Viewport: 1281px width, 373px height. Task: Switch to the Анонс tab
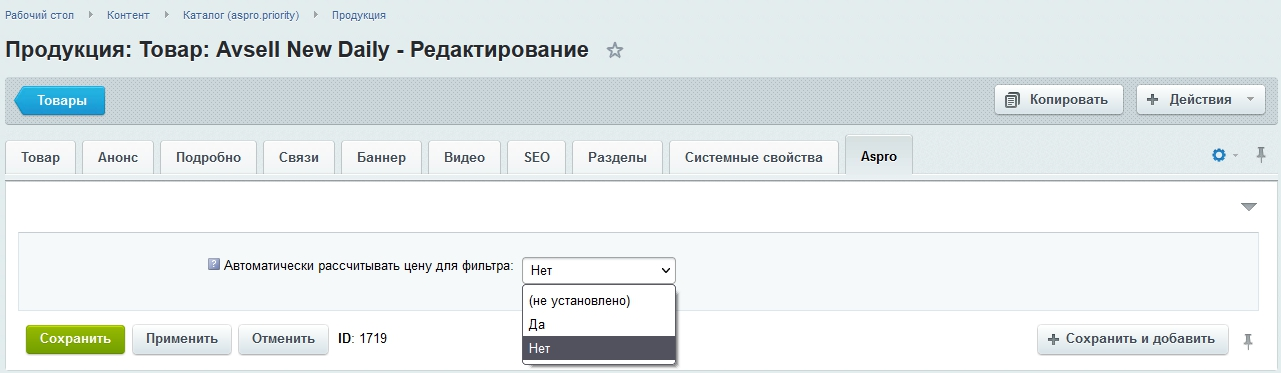[x=118, y=158]
